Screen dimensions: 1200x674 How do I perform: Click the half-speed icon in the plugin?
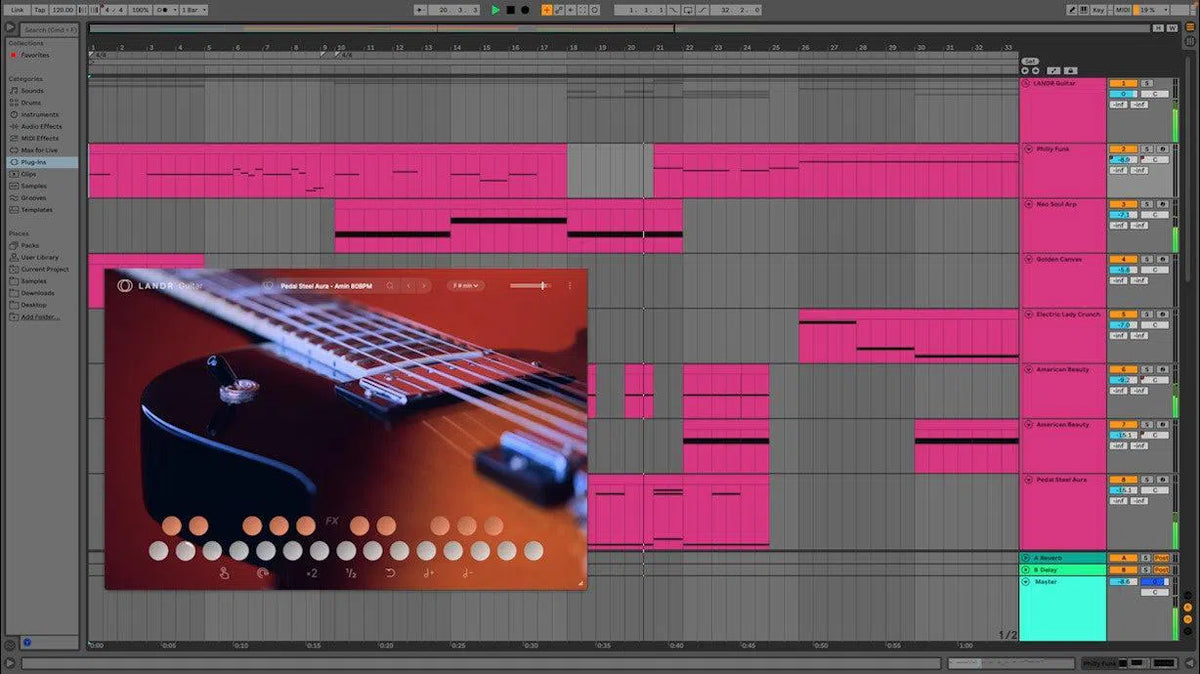pos(352,573)
